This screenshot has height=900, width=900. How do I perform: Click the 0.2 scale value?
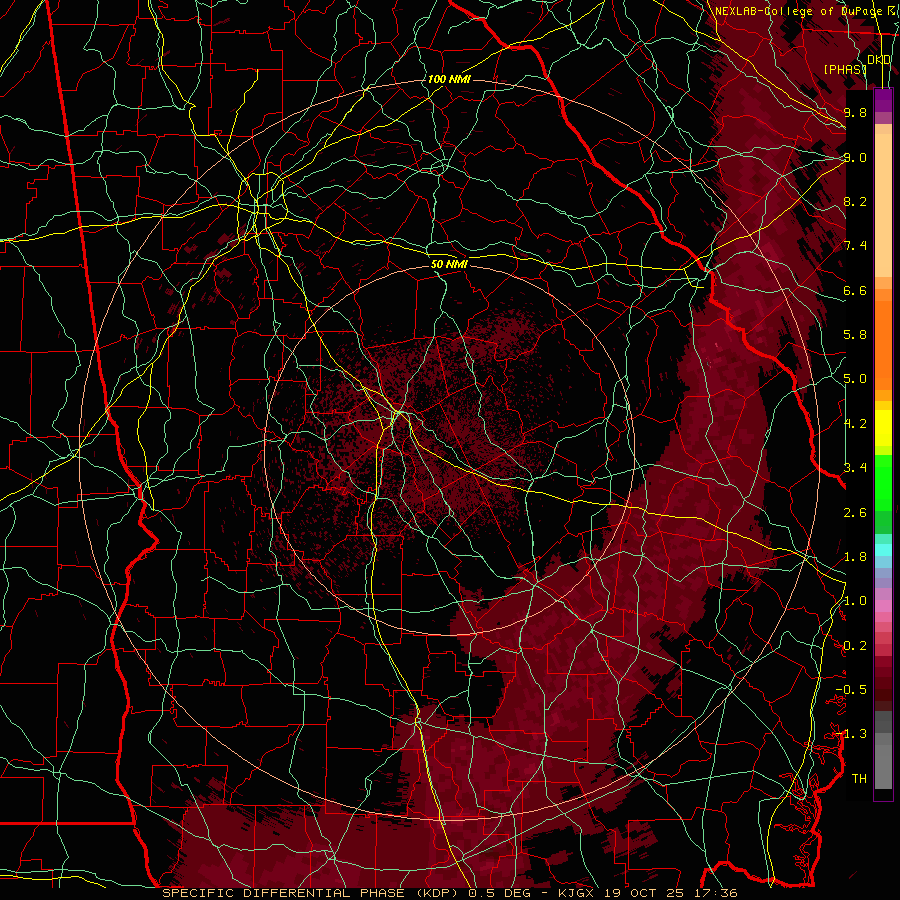click(855, 646)
